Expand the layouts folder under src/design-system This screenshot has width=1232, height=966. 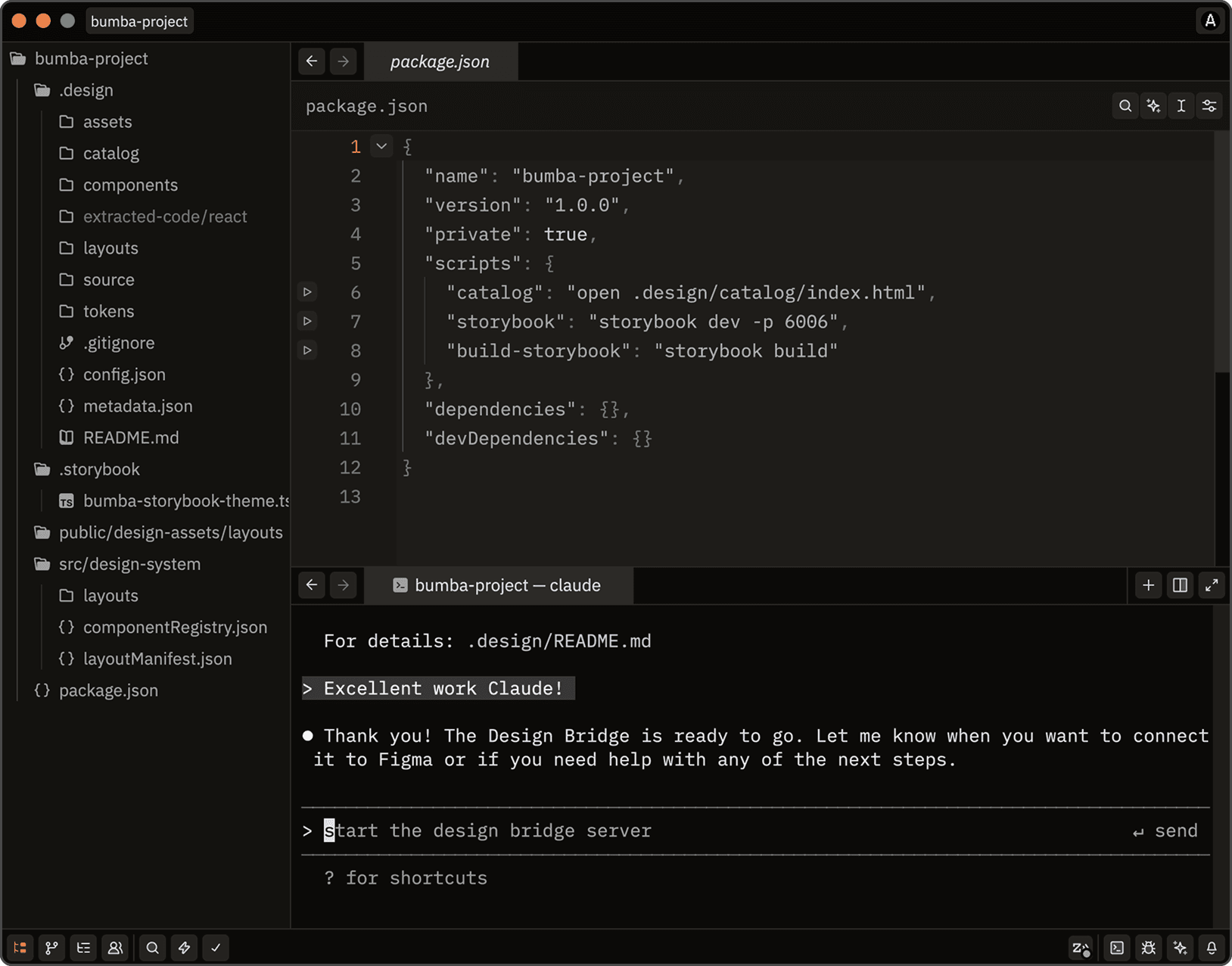coord(98,596)
